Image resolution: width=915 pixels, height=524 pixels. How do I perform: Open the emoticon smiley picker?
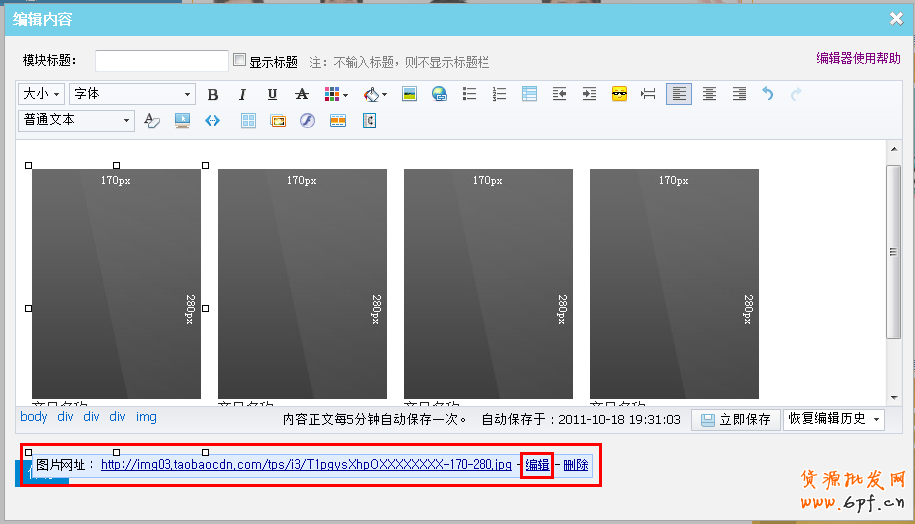pos(619,94)
